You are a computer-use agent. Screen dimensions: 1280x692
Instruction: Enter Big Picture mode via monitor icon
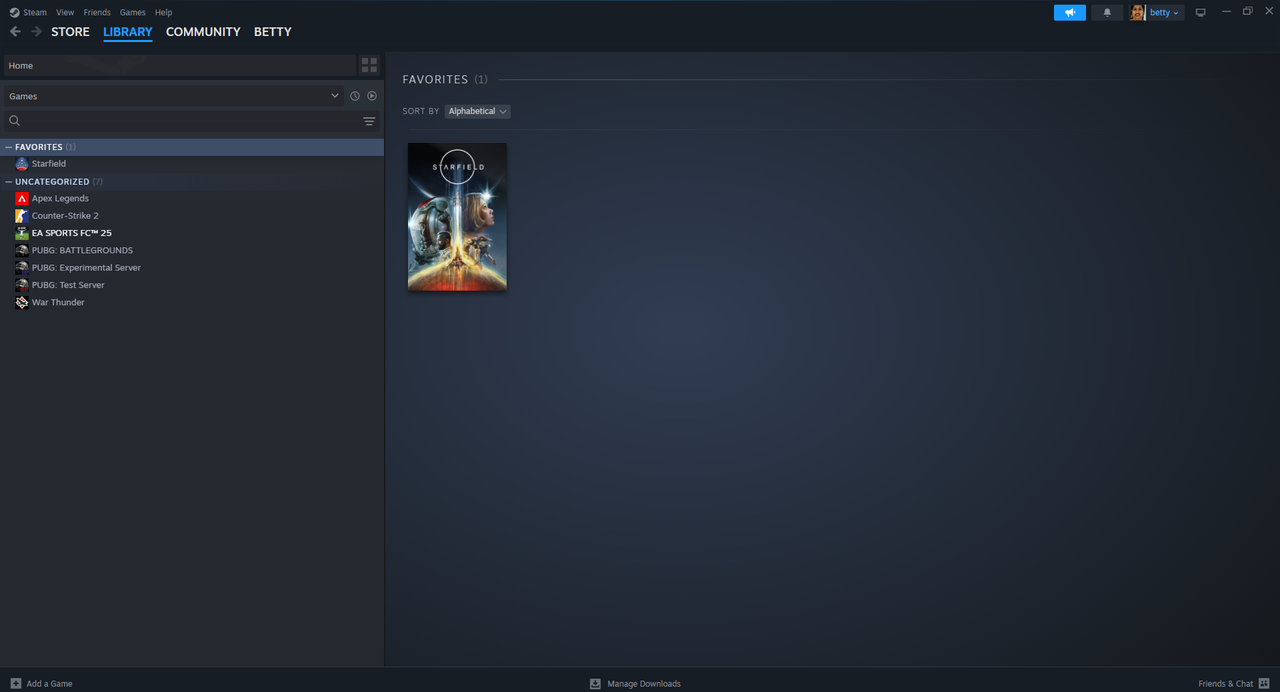1201,12
